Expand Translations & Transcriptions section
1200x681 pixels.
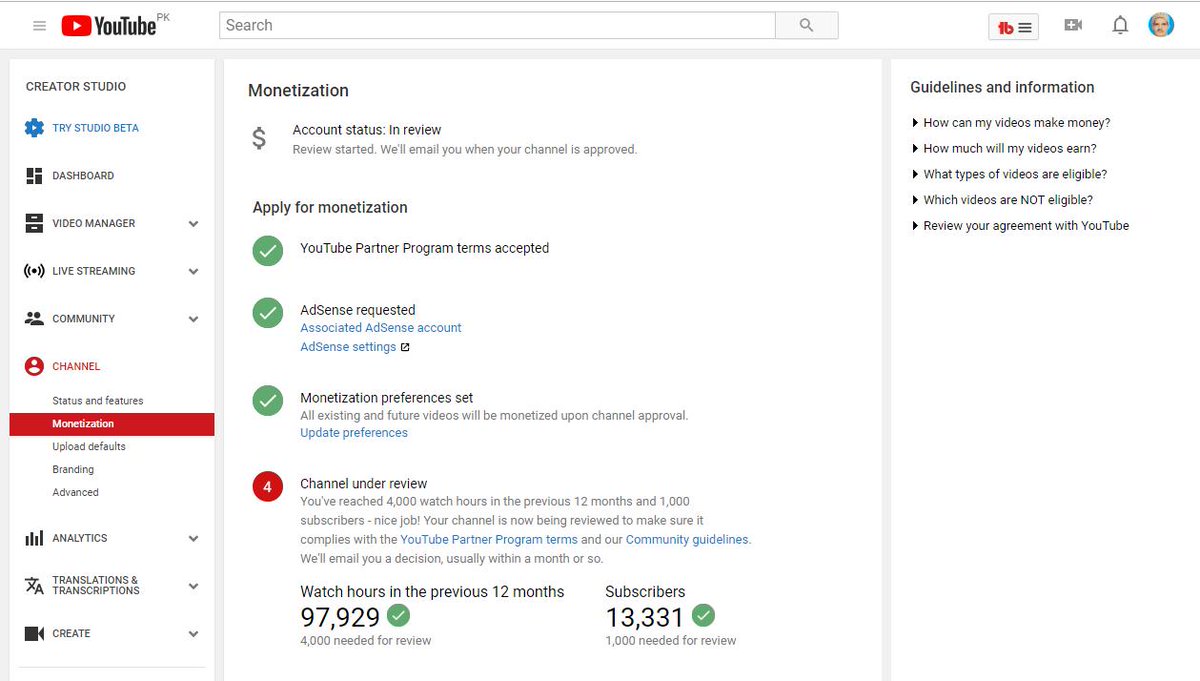click(193, 587)
